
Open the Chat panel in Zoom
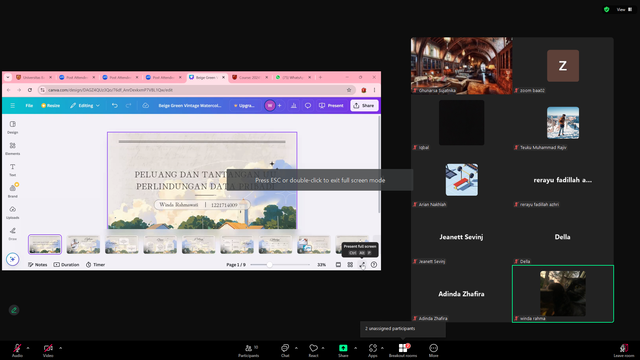coord(285,350)
